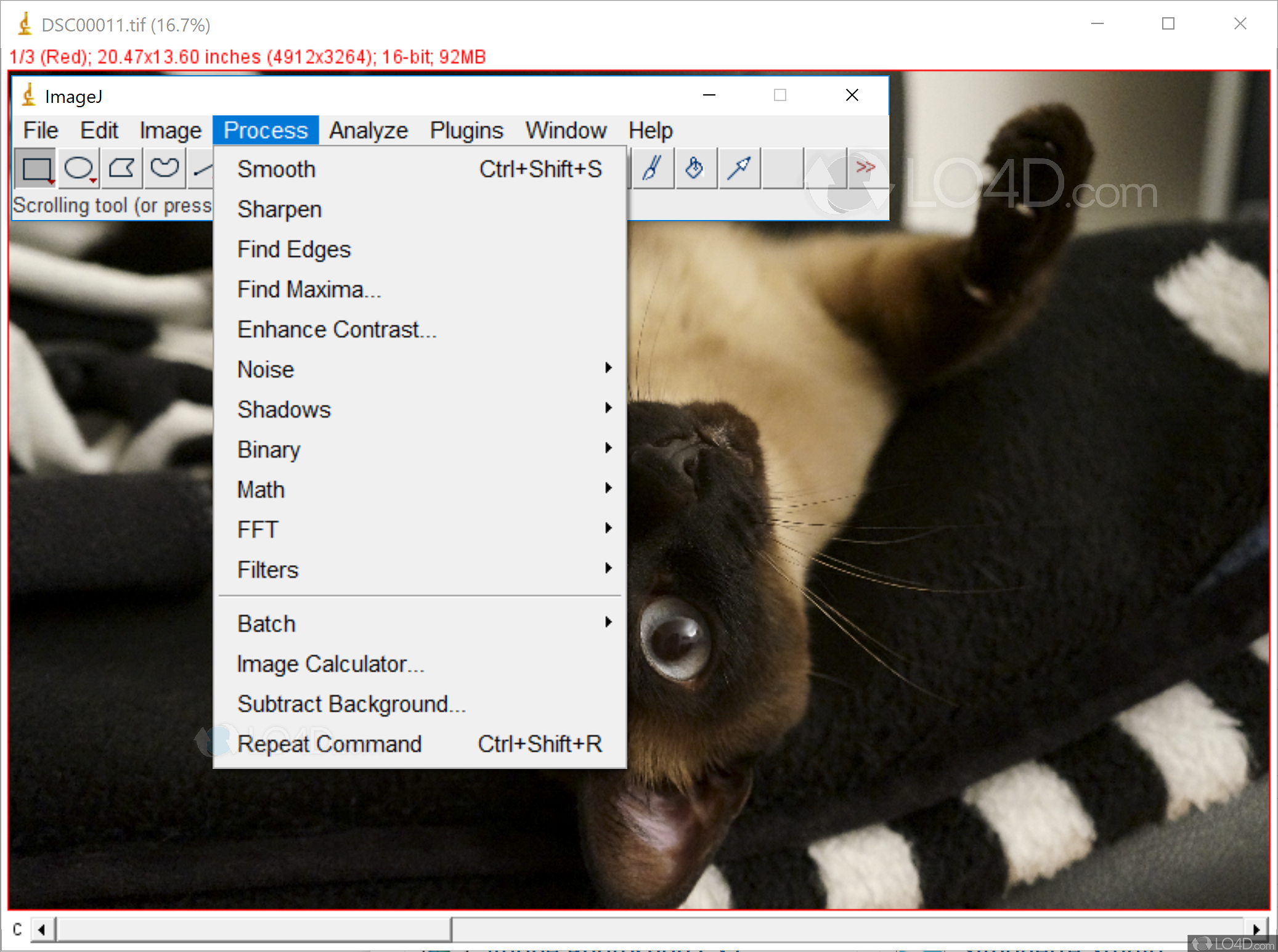This screenshot has width=1278, height=952.
Task: Click Enhance Contrast menu entry
Action: [337, 330]
